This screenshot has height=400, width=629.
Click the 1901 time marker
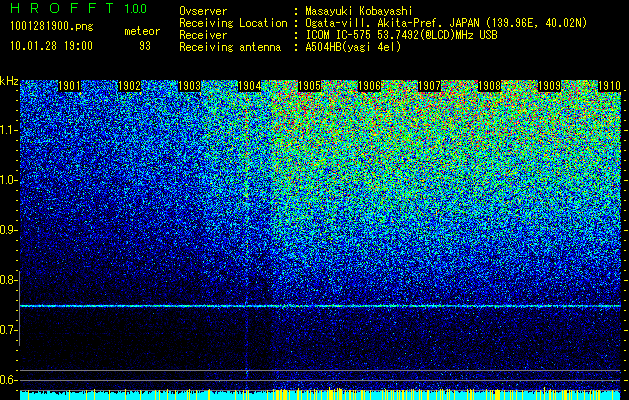point(69,86)
